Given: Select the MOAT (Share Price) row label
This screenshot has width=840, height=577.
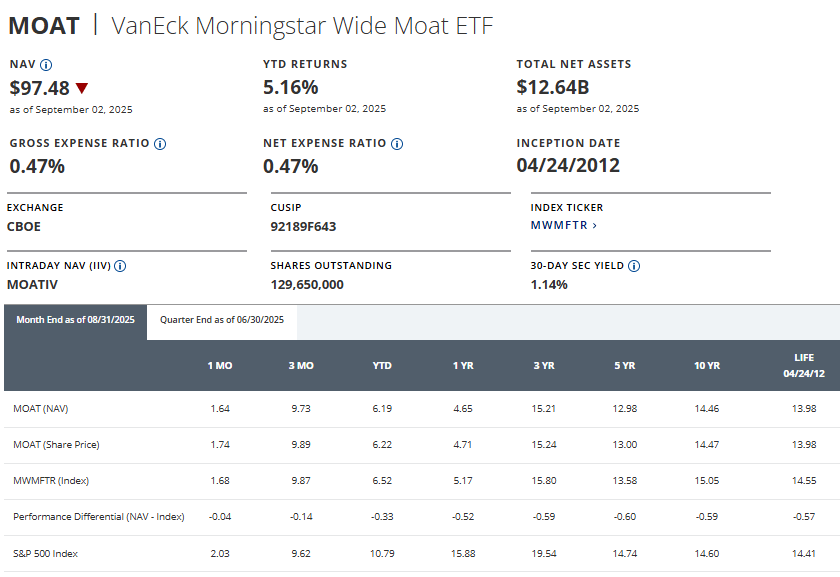Looking at the screenshot, I should pyautogui.click(x=56, y=444).
